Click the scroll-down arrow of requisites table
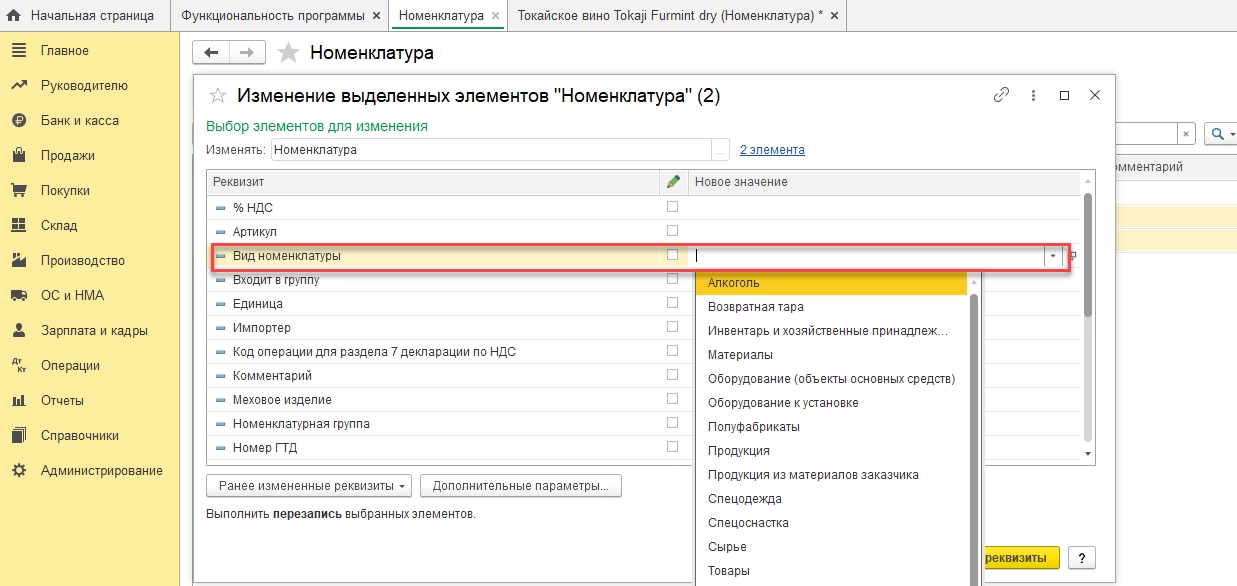The height and width of the screenshot is (586, 1237). point(1088,454)
